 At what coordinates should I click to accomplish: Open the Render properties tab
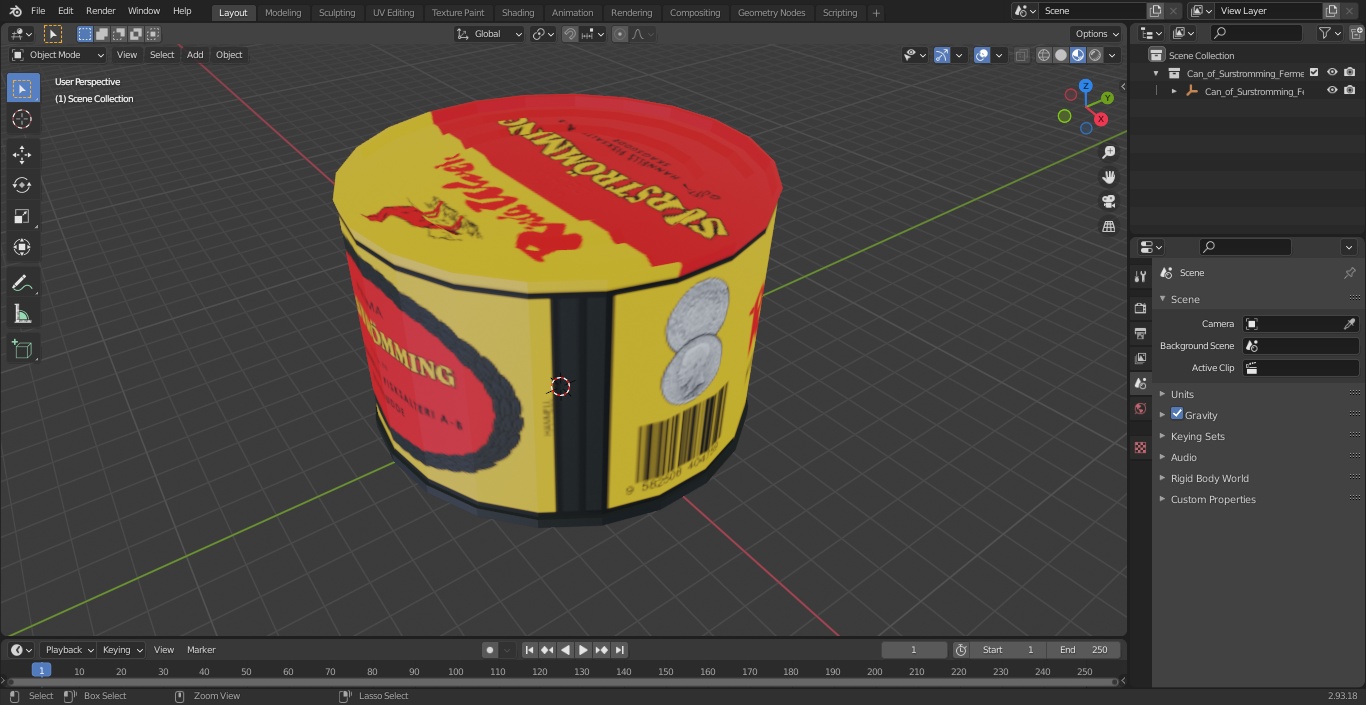[x=1140, y=308]
